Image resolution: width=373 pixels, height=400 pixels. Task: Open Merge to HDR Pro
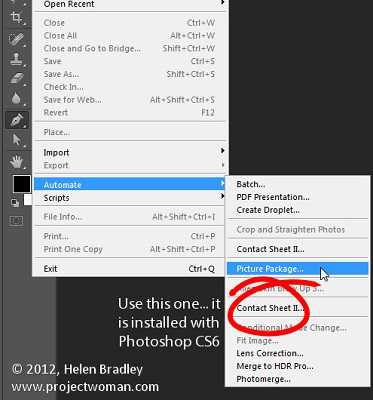tap(298, 366)
